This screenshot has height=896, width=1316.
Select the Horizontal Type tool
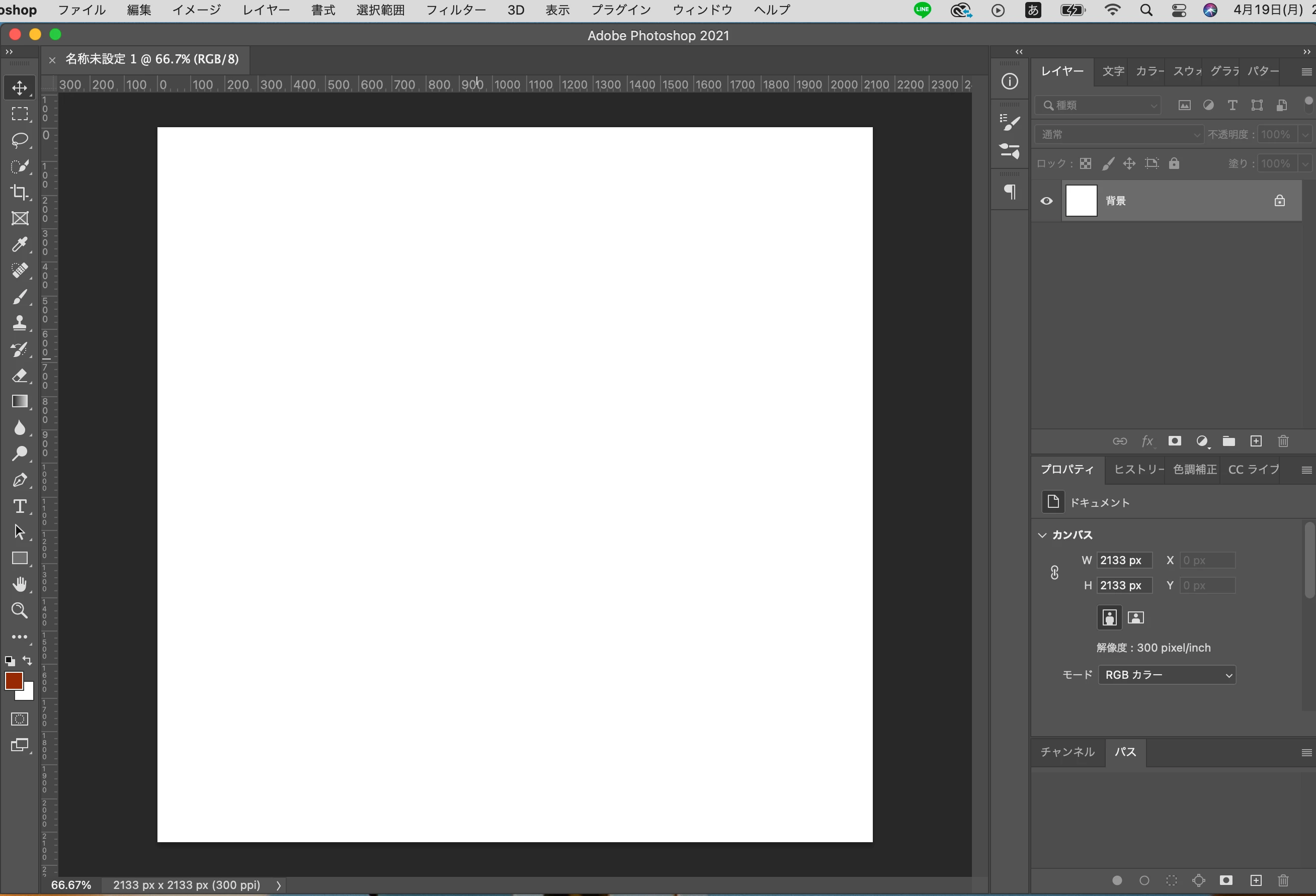point(20,506)
